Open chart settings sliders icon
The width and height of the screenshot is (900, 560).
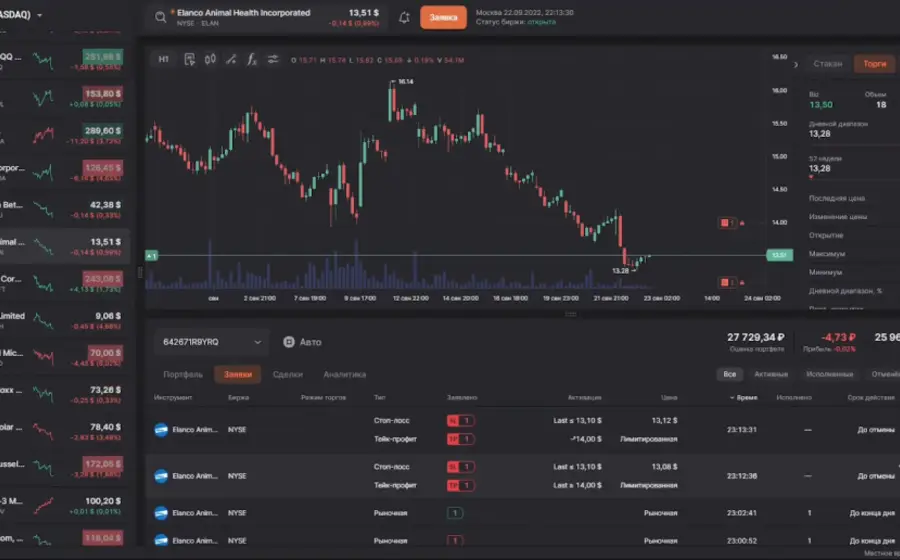[x=273, y=59]
